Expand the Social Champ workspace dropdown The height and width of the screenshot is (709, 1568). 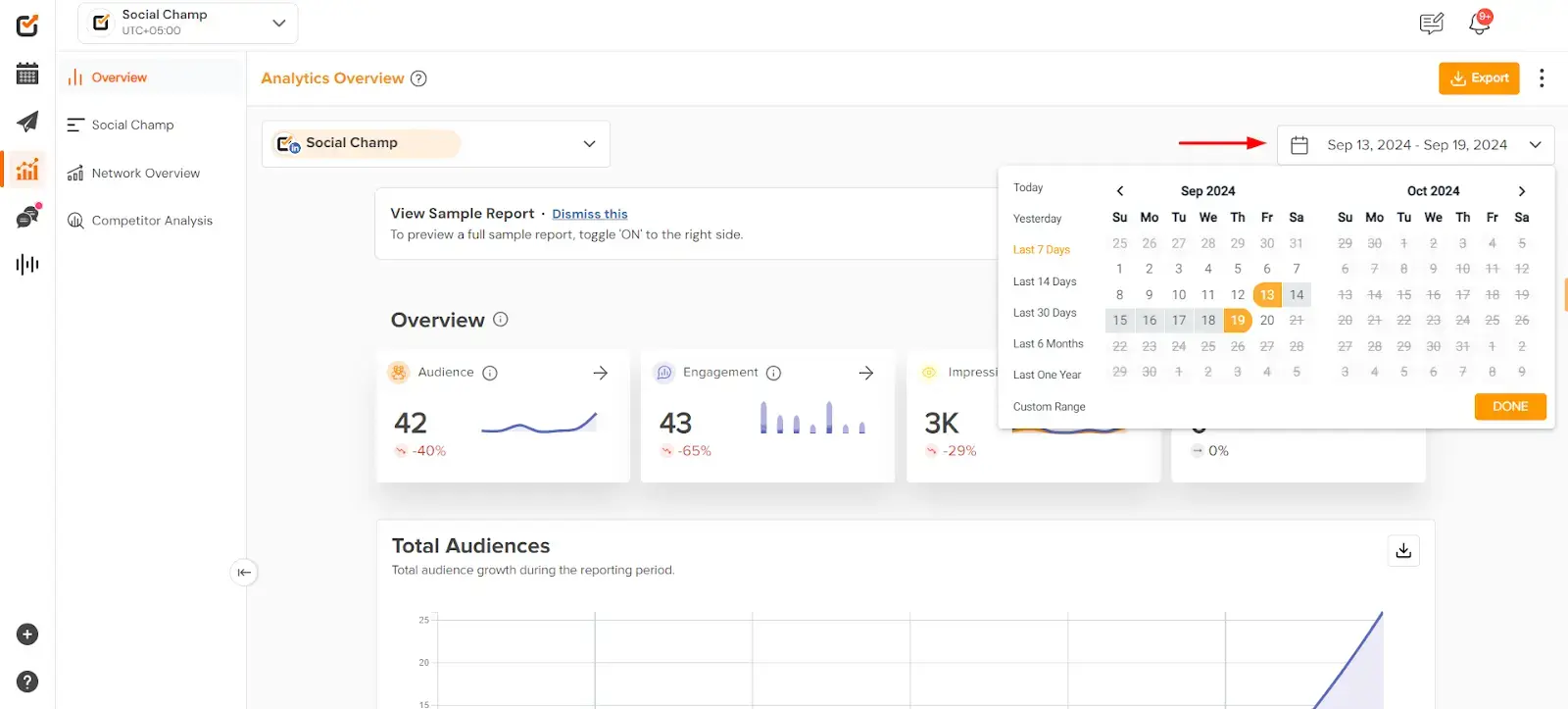(188, 23)
